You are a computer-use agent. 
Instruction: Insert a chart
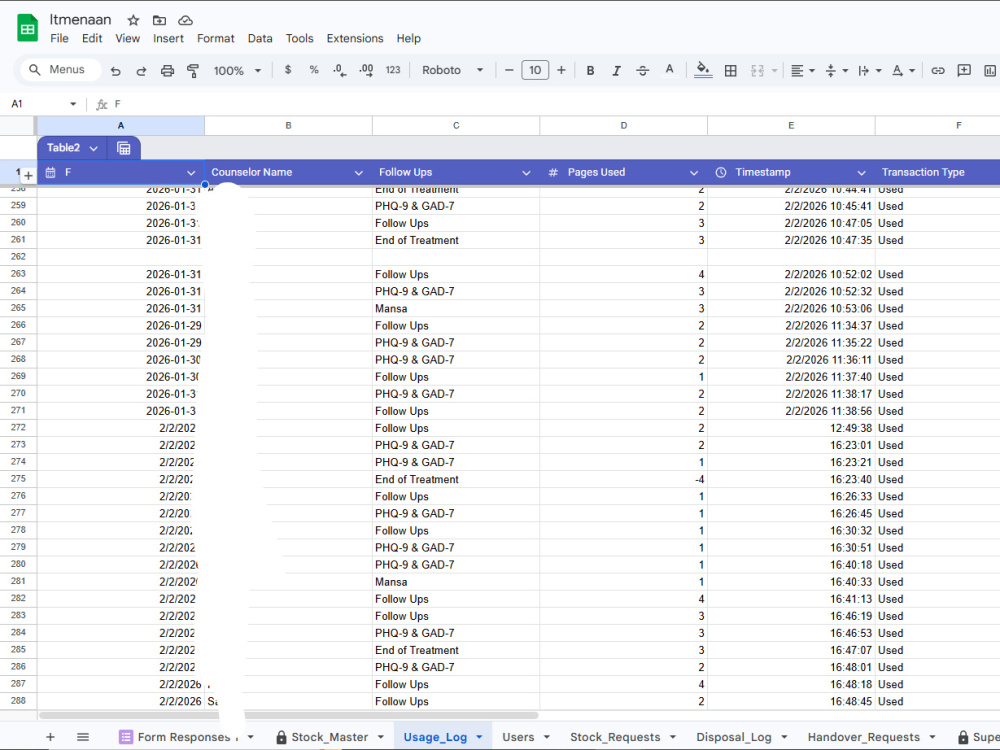990,71
